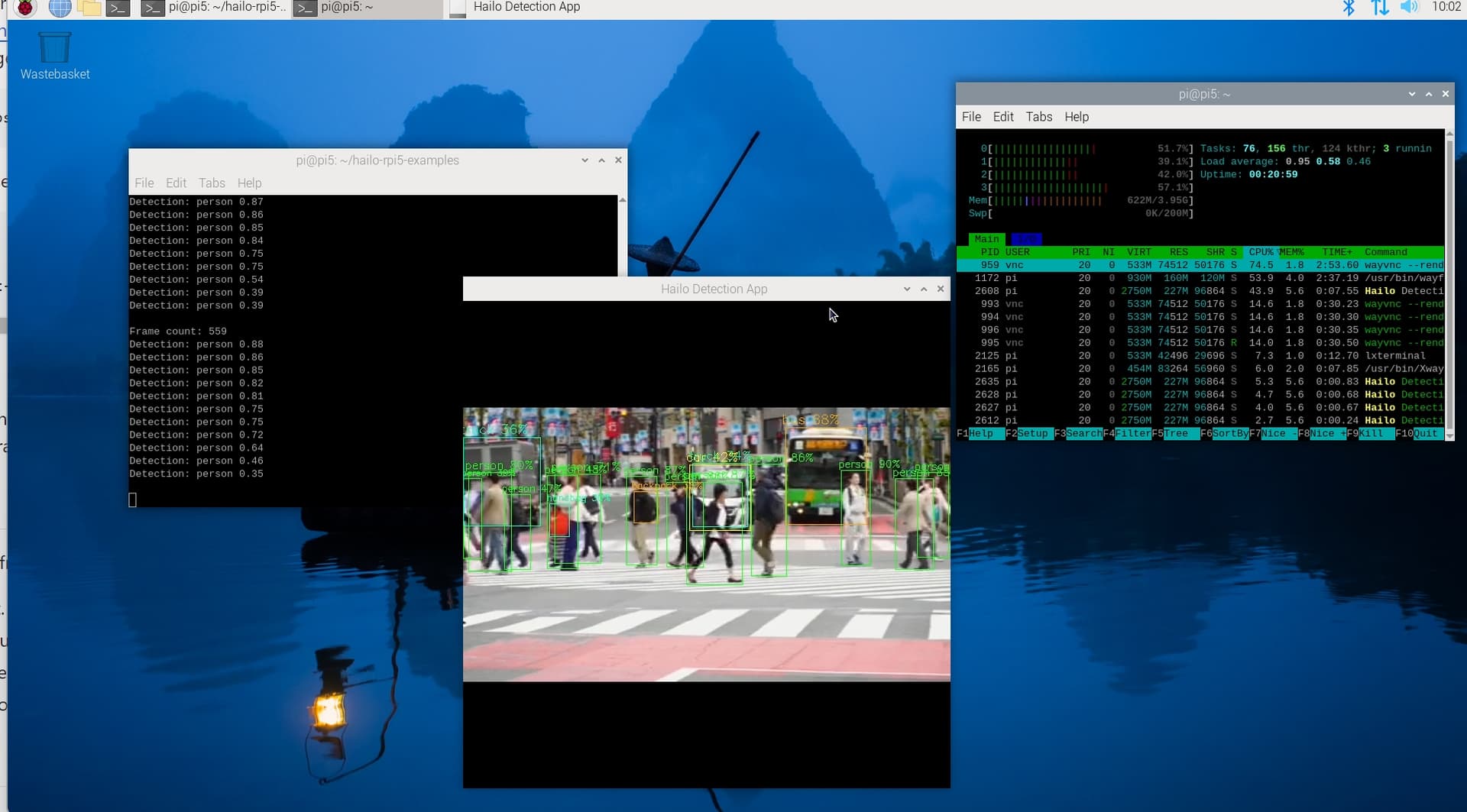The width and height of the screenshot is (1467, 812).
Task: Open the Raspberry Pi applications menu
Action: point(25,8)
